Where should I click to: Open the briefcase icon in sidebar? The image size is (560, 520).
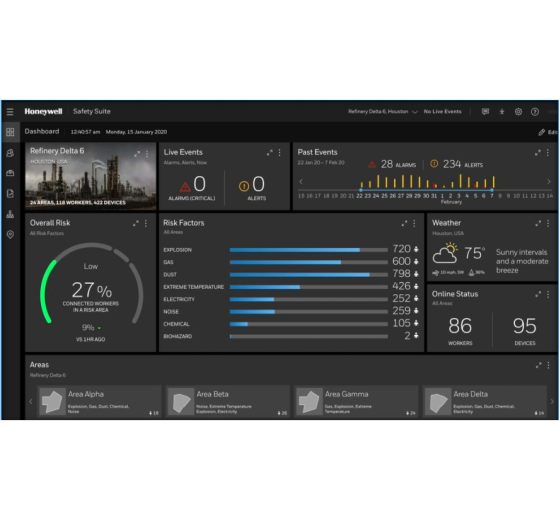pos(10,173)
